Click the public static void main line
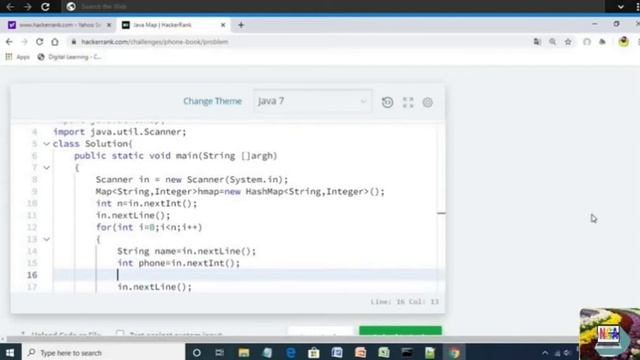The image size is (640, 360). click(x=176, y=156)
